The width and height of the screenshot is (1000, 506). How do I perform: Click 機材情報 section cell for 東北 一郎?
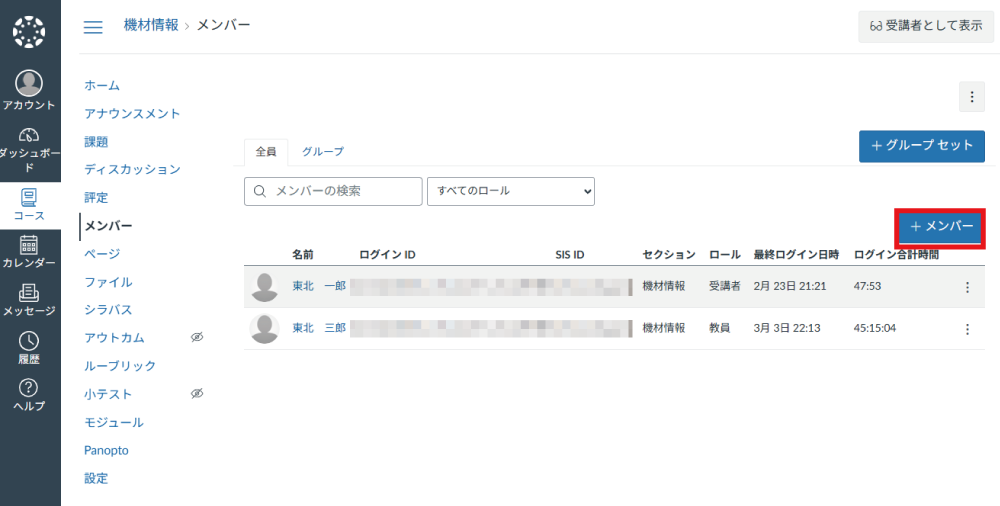point(664,286)
